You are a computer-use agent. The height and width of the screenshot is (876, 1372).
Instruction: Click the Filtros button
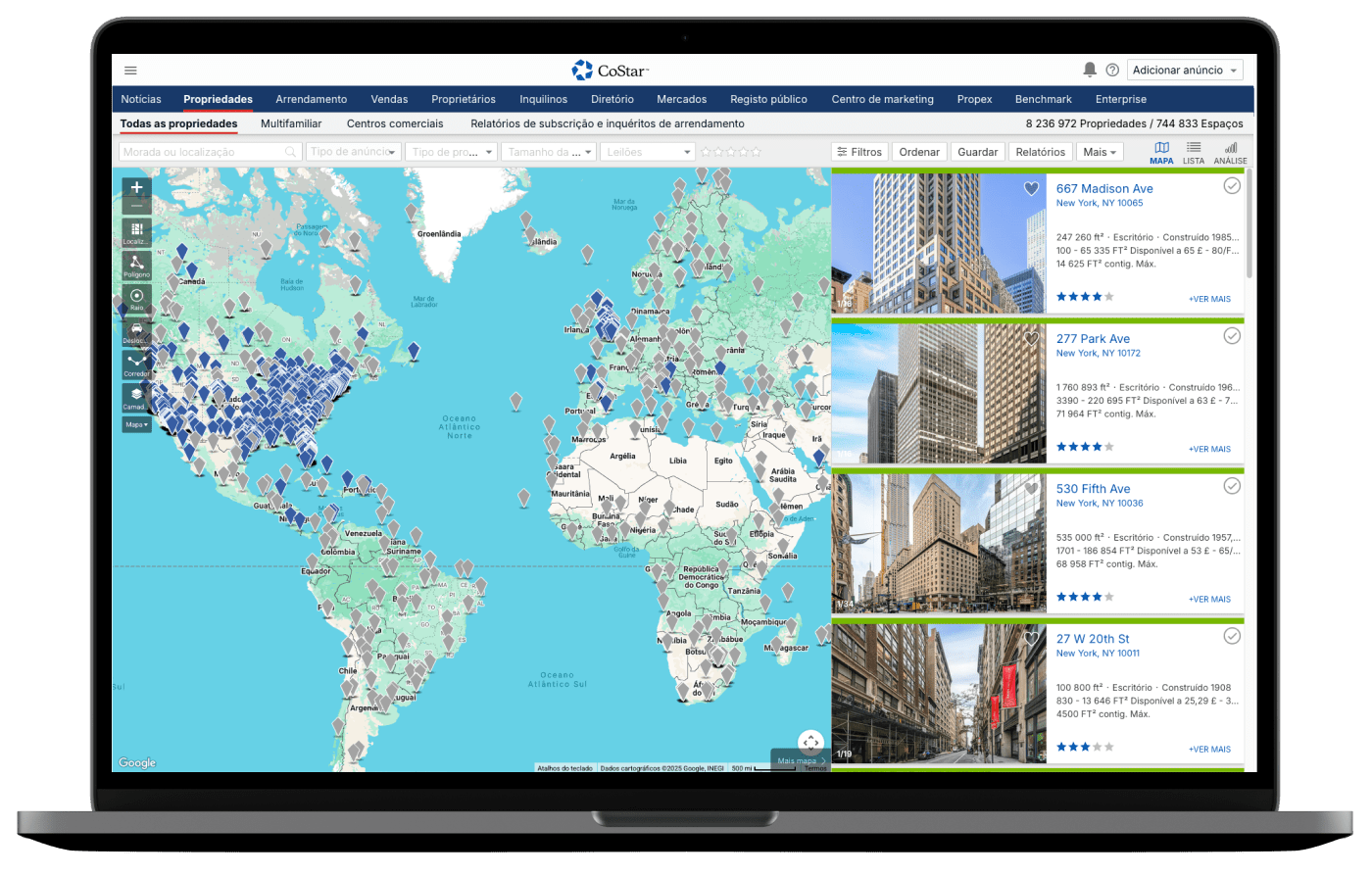[x=859, y=152]
